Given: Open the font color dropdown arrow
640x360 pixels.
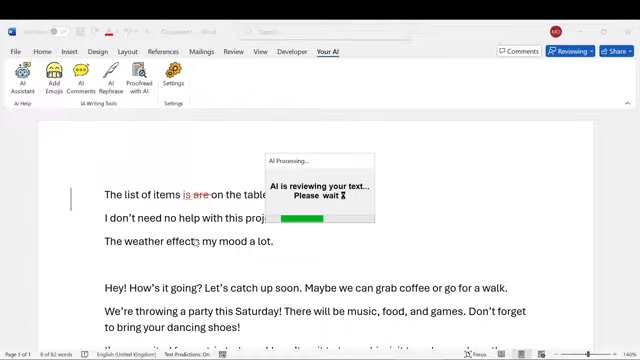Looking at the screenshot, I should pyautogui.click(x=117, y=32).
